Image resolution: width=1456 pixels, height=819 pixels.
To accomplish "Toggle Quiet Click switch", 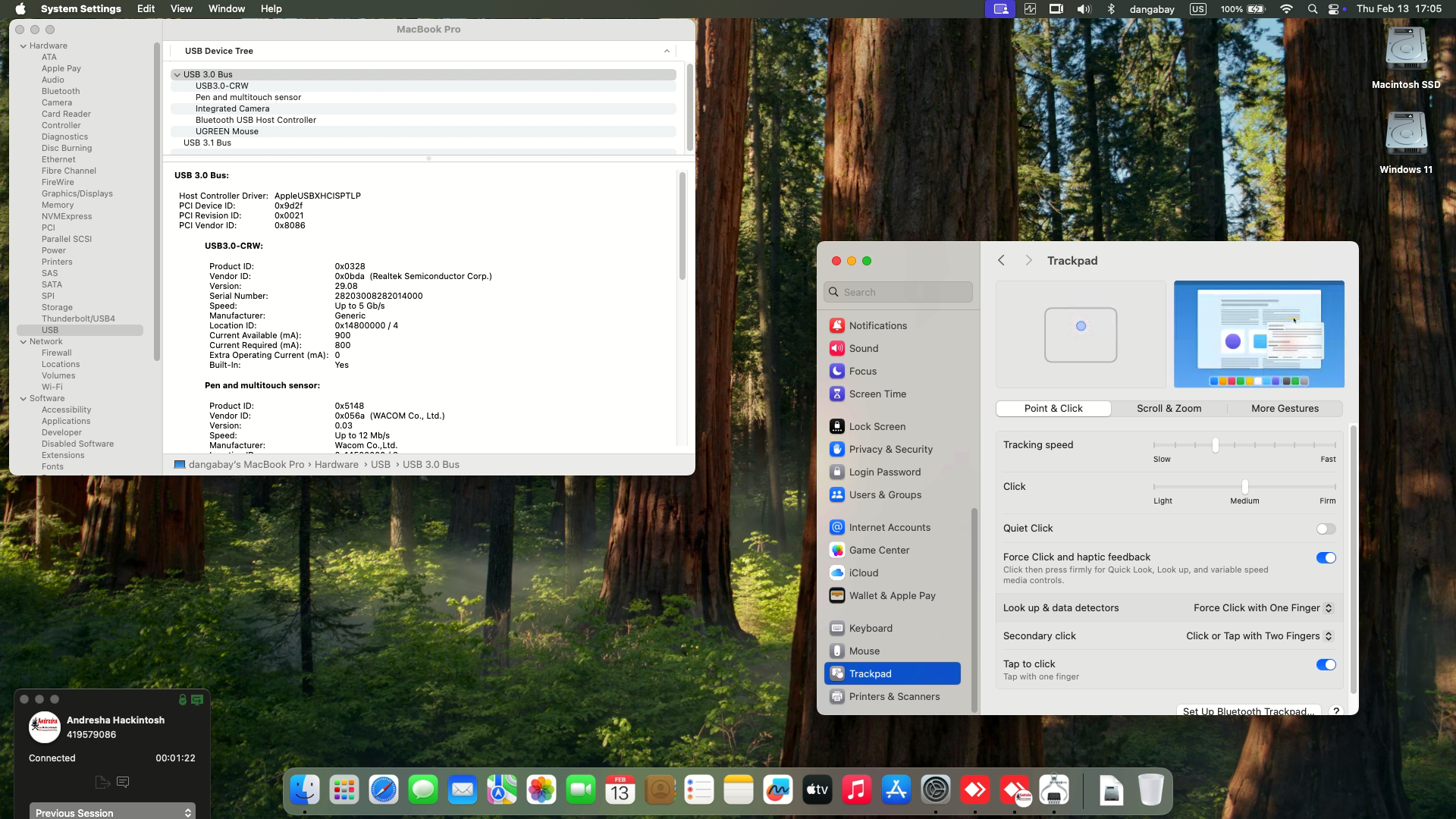I will click(1326, 529).
